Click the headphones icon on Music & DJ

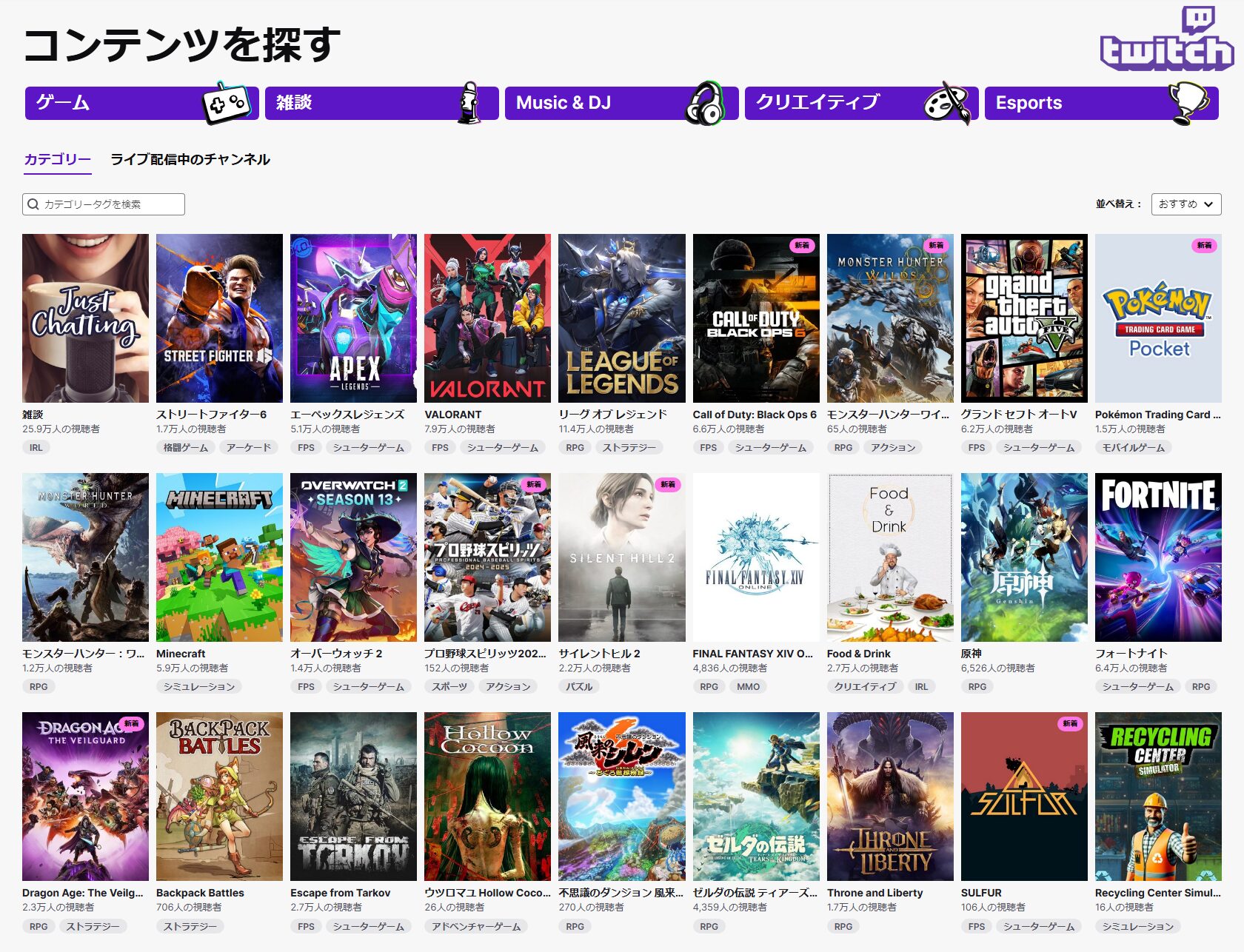point(704,103)
